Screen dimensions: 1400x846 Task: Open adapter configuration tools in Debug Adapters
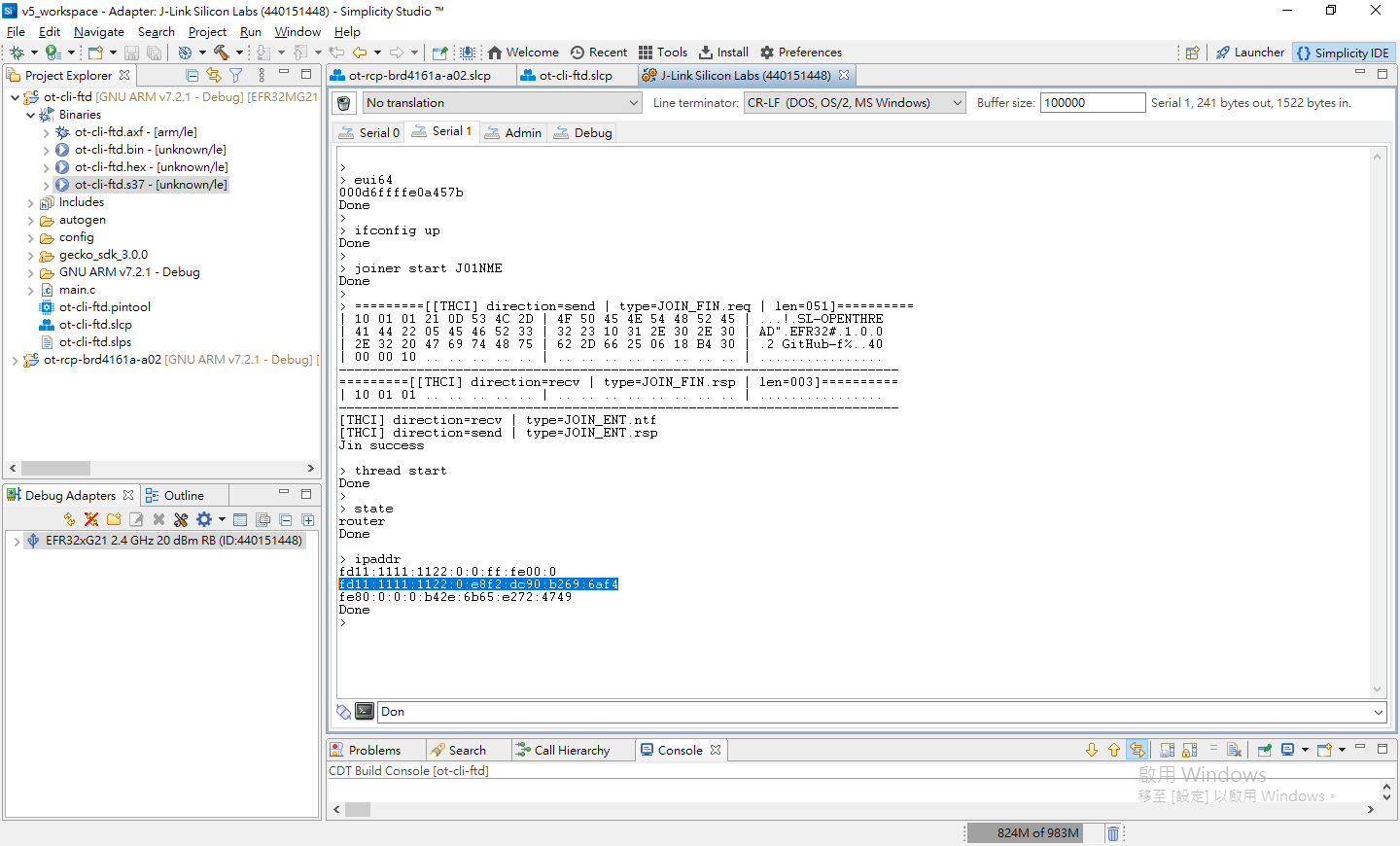(x=181, y=518)
